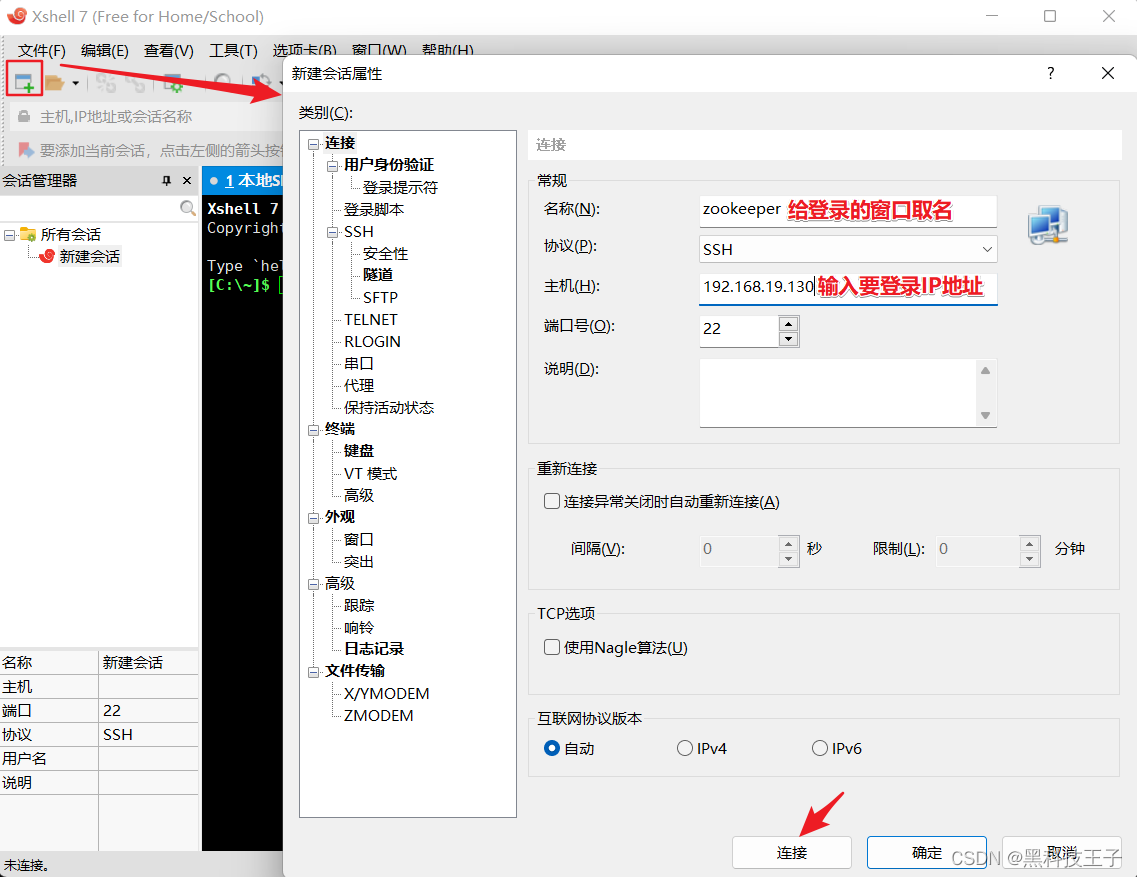Select 键盘 under 终端

[x=359, y=451]
